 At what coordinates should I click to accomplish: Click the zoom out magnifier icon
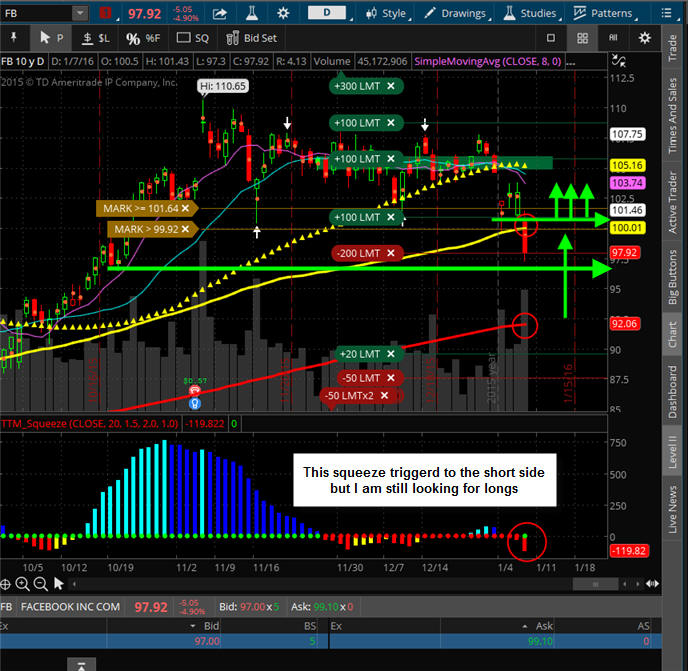tap(40, 584)
